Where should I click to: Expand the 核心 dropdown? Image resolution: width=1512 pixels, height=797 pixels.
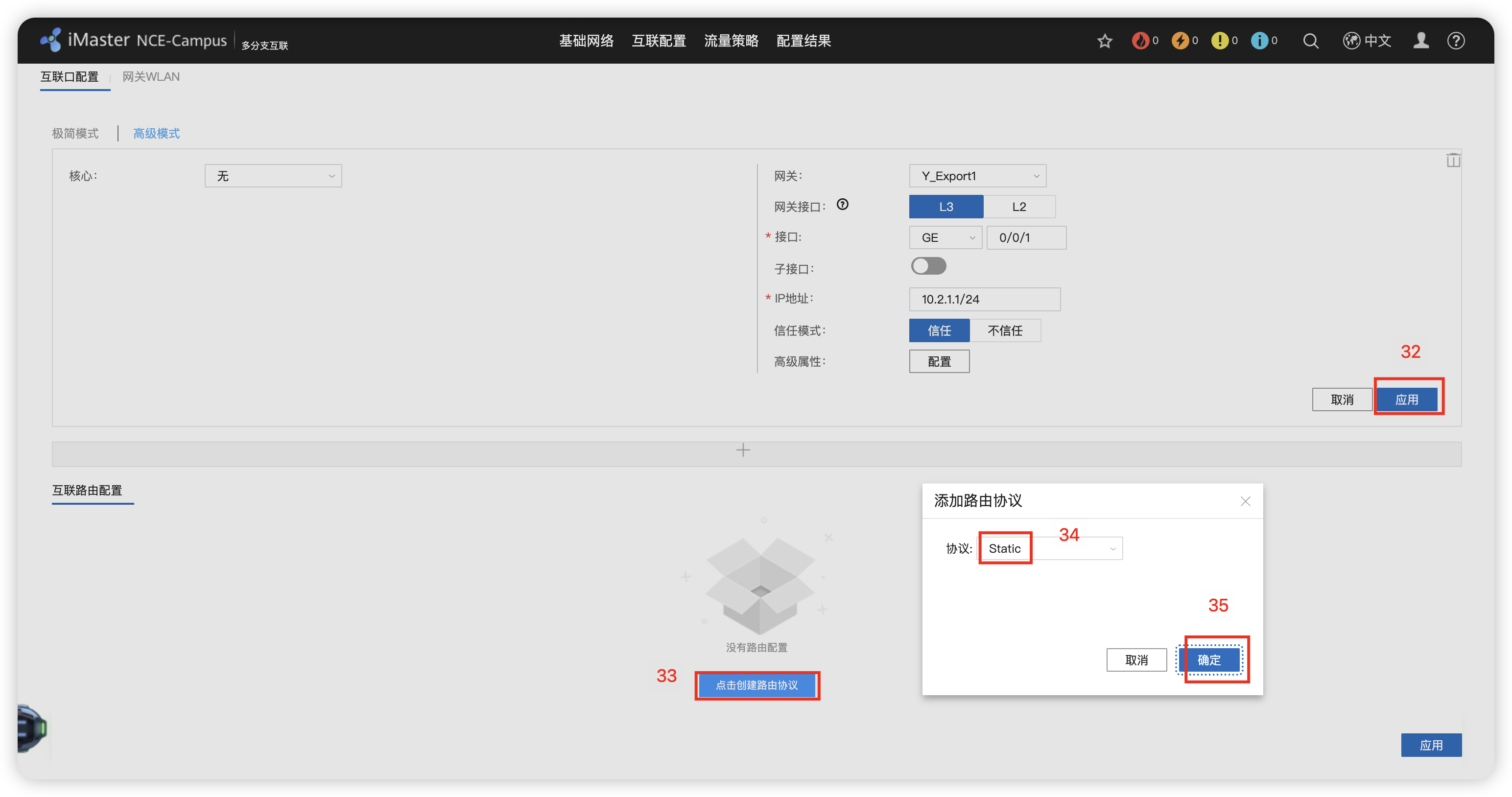click(x=273, y=176)
